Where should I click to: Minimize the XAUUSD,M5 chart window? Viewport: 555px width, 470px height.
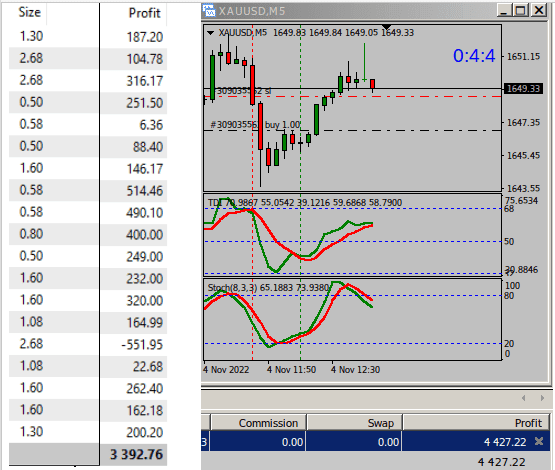tap(504, 10)
